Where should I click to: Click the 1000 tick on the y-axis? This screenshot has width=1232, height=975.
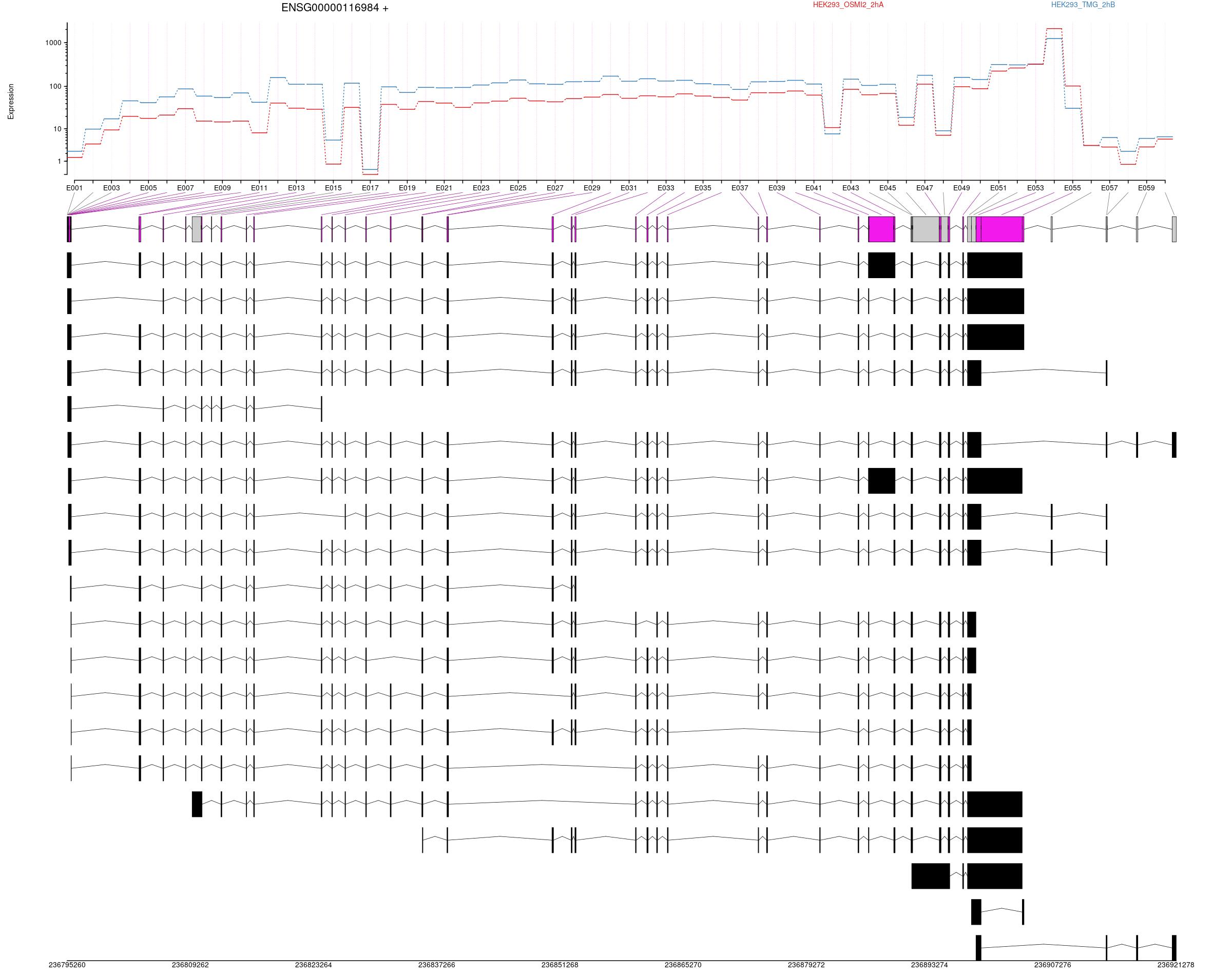pyautogui.click(x=53, y=44)
